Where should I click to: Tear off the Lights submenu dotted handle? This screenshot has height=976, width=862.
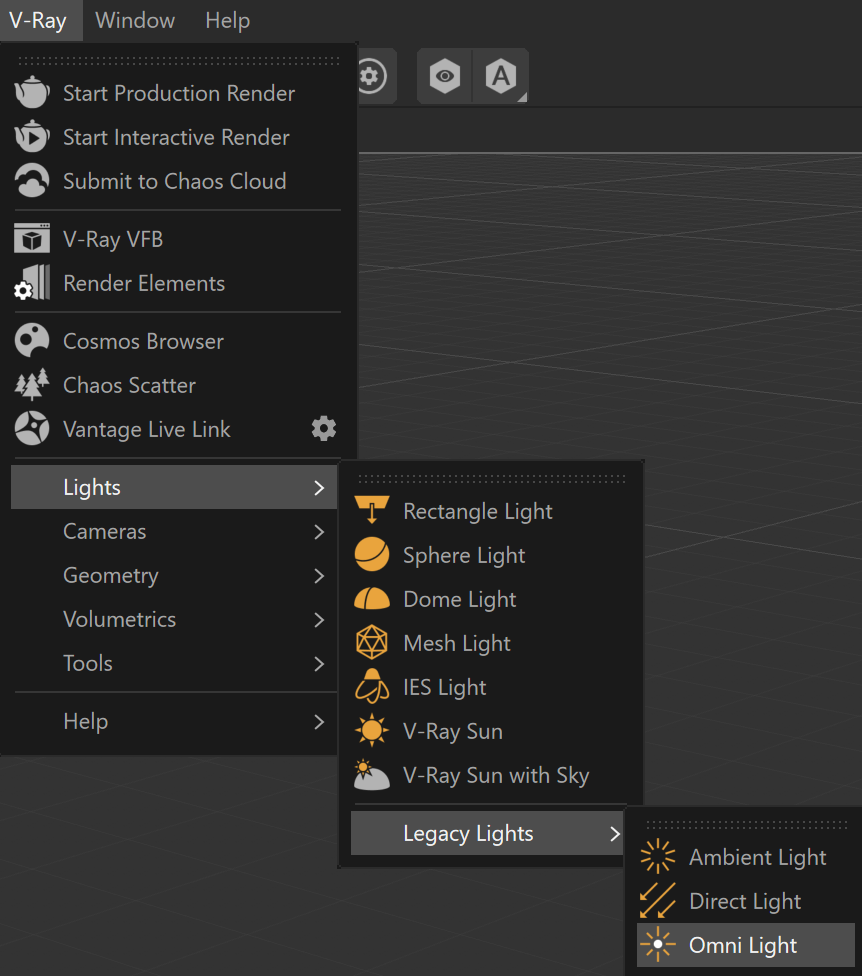coord(492,479)
